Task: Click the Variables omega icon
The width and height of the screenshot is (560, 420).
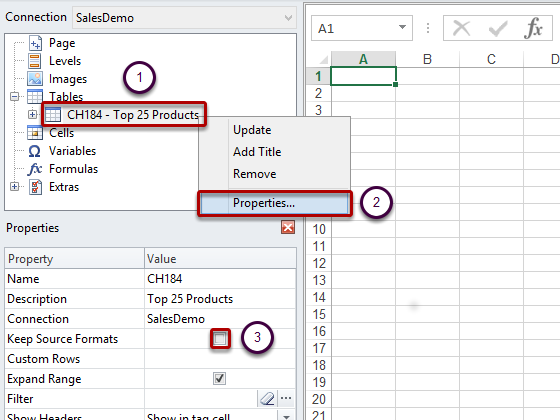Action: [x=34, y=151]
